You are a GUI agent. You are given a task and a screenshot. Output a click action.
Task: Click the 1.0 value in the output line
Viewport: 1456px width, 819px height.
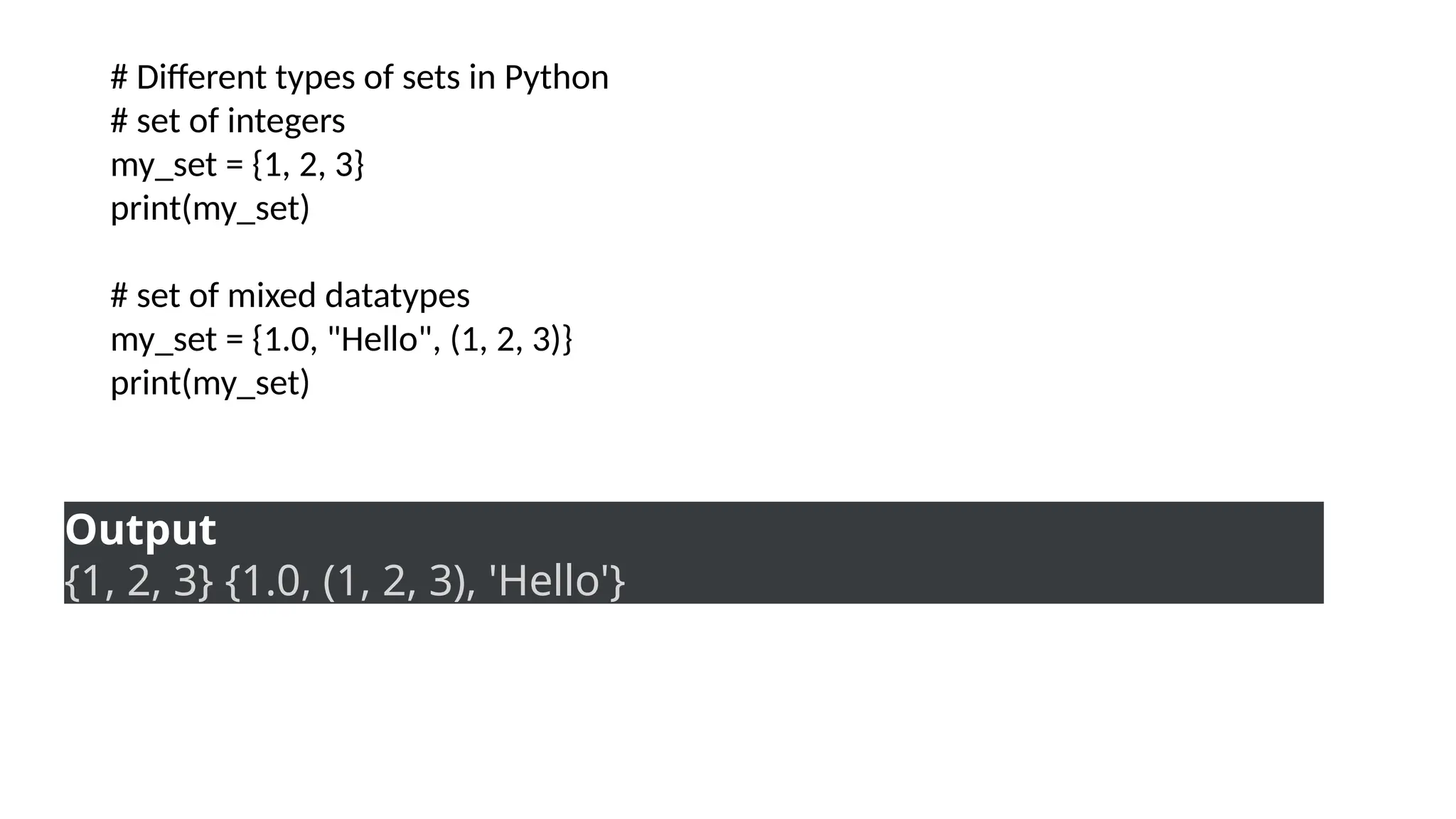[272, 581]
